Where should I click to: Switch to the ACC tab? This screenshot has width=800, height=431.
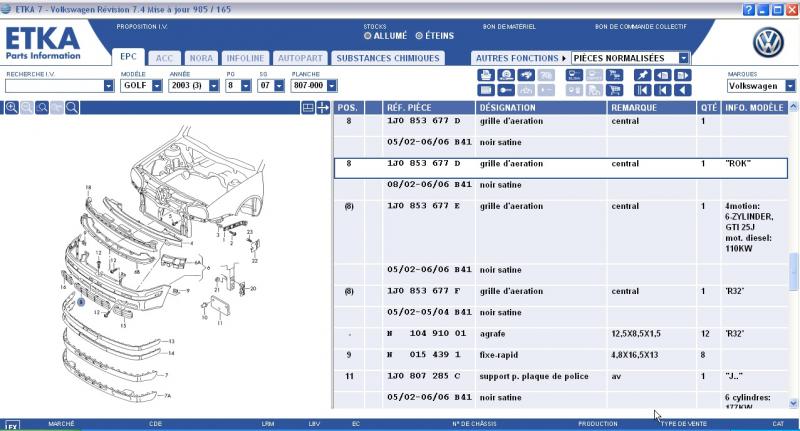[x=164, y=58]
